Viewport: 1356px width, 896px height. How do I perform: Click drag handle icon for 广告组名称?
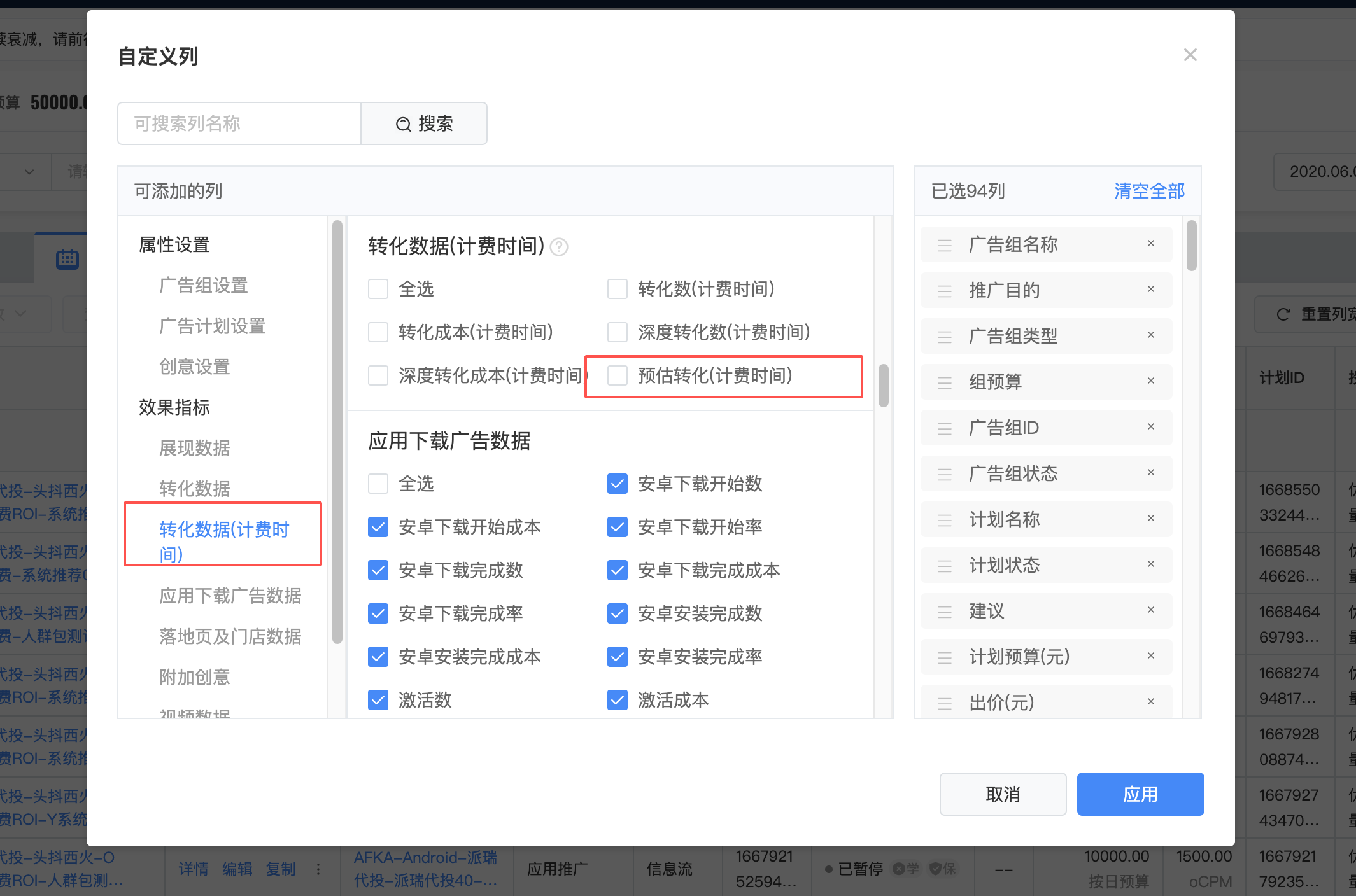[x=945, y=246]
